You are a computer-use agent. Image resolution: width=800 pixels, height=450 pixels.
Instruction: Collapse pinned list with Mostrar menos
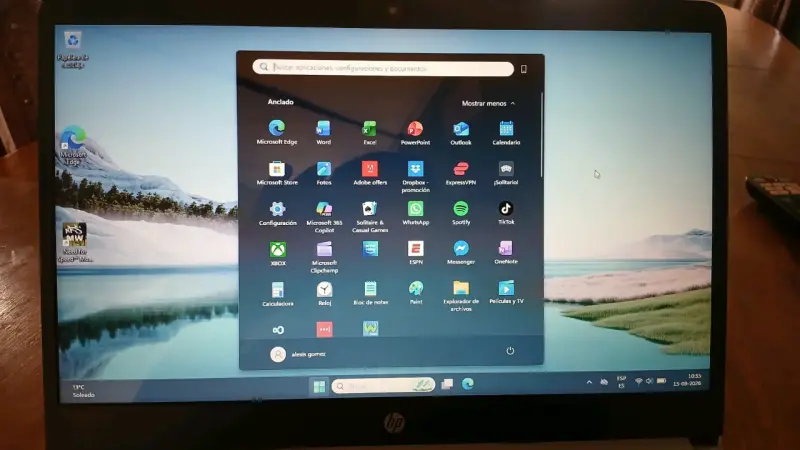coord(488,104)
